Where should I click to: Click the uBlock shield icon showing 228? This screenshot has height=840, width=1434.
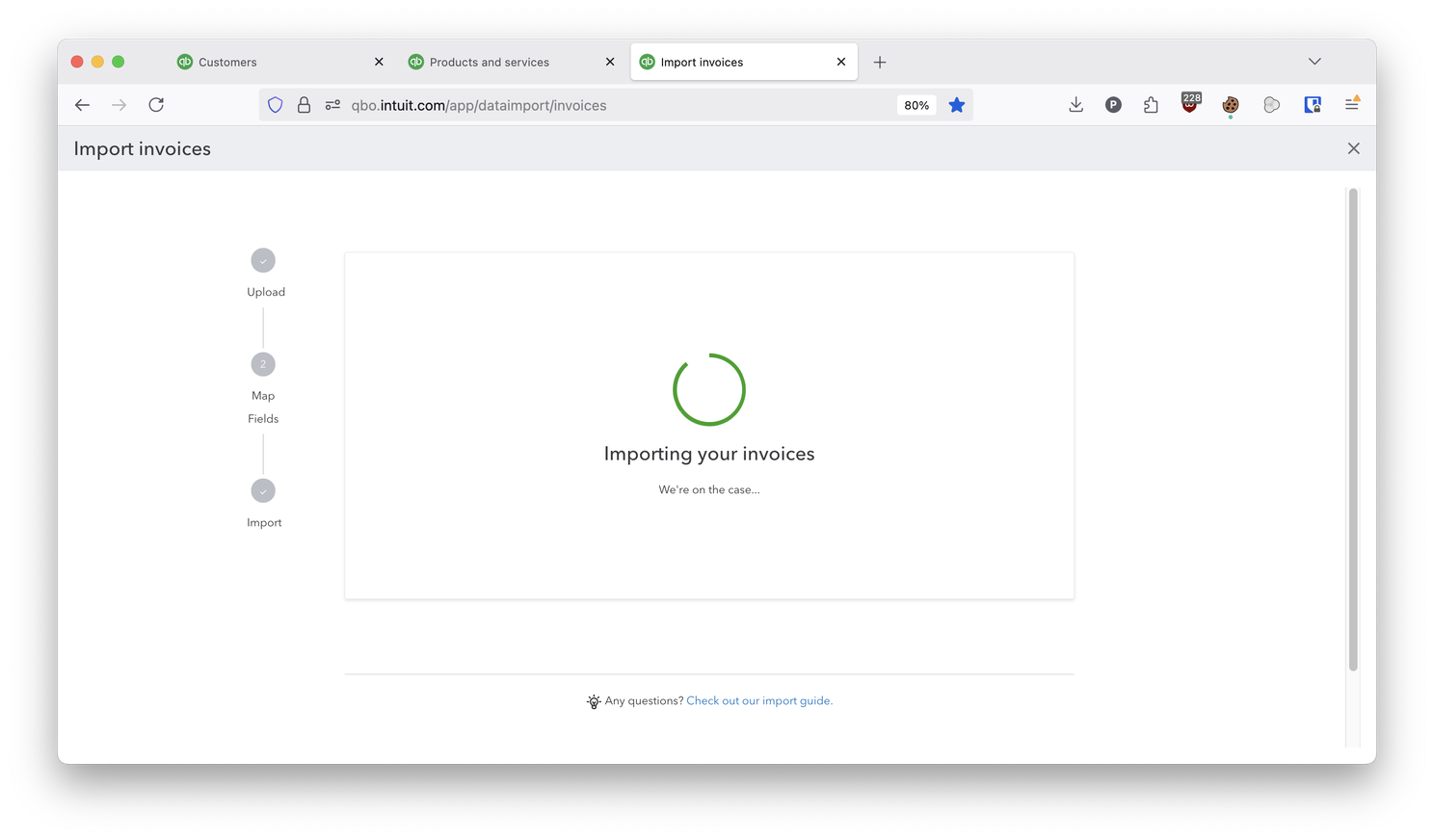pos(1191,103)
